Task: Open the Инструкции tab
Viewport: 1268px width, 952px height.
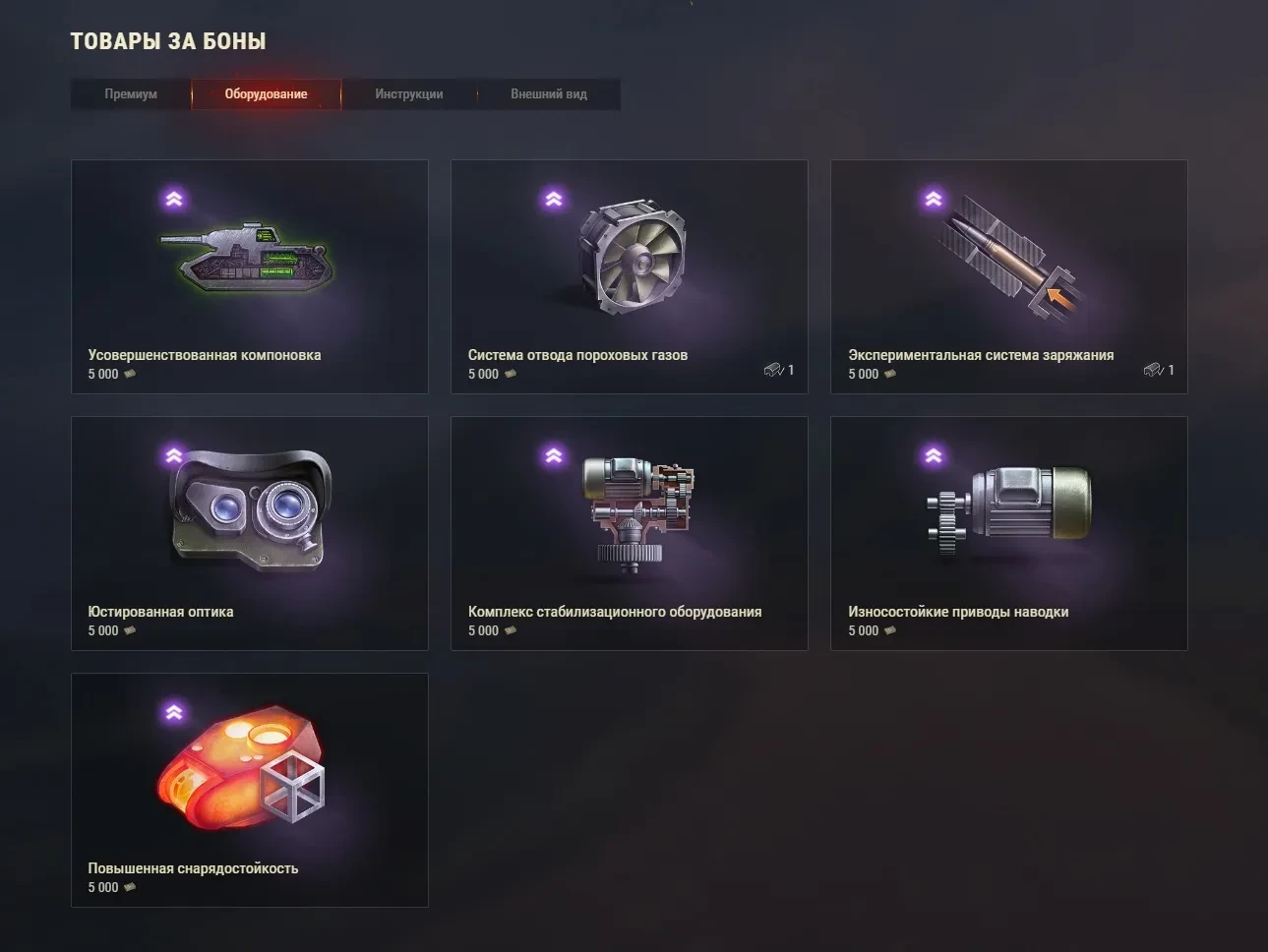Action: (x=409, y=94)
